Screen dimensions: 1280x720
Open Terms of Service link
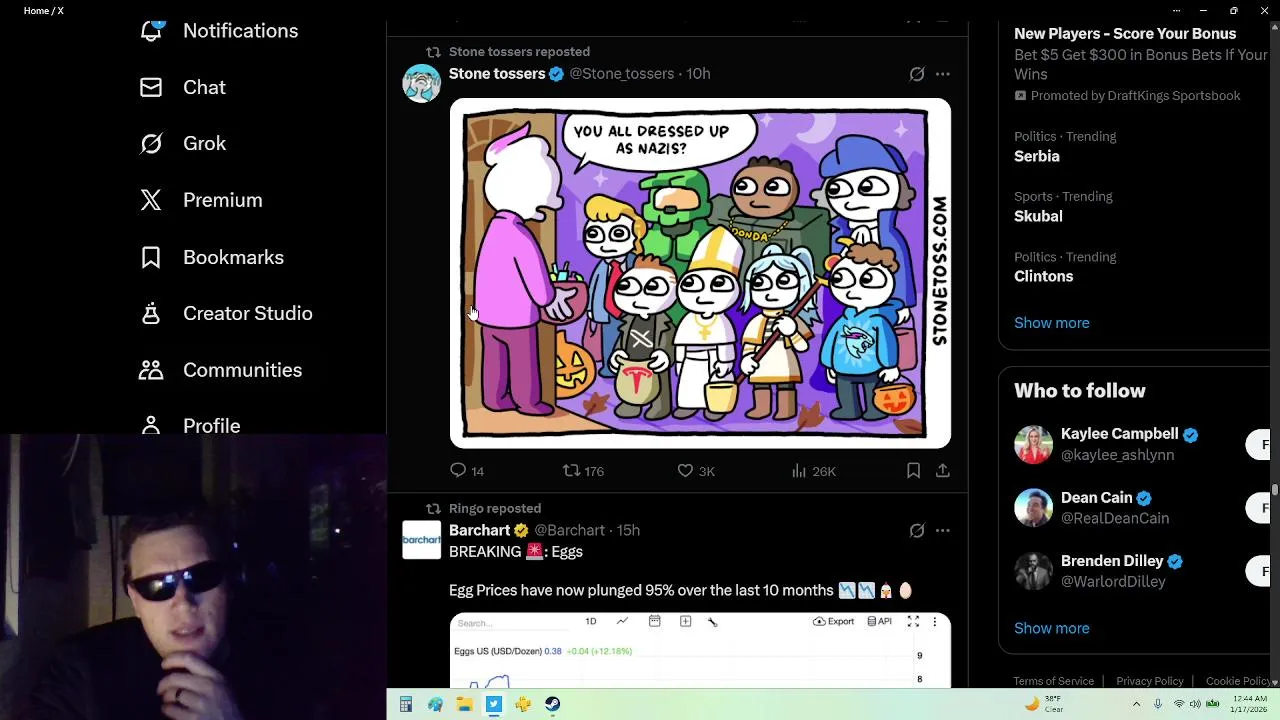click(x=1054, y=682)
